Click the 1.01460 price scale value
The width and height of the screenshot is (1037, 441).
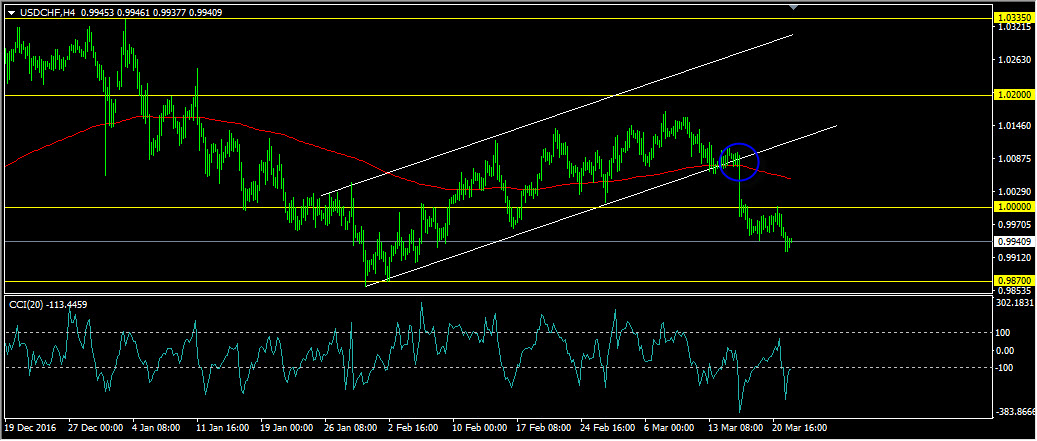[1015, 126]
